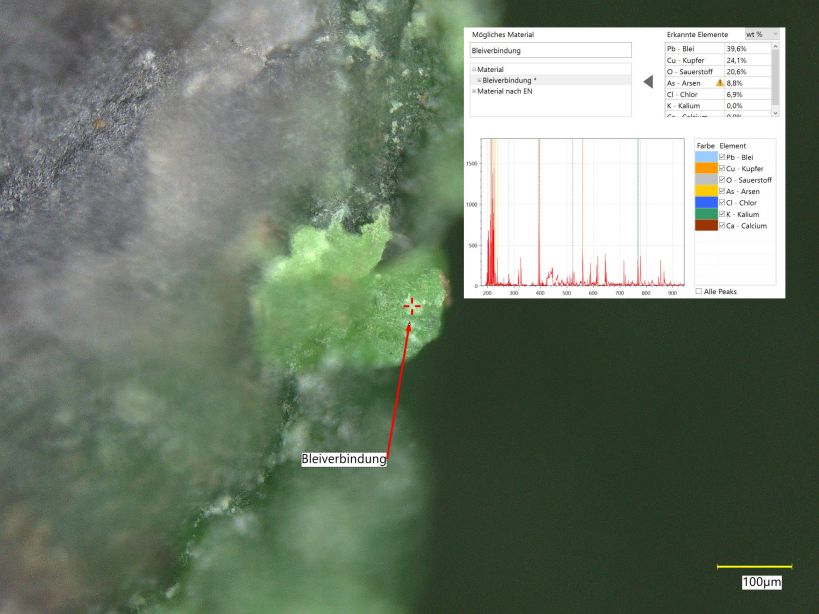Screen dimensions: 819x614
Task: Click the element list scrollbar thumb
Action: tap(775, 77)
